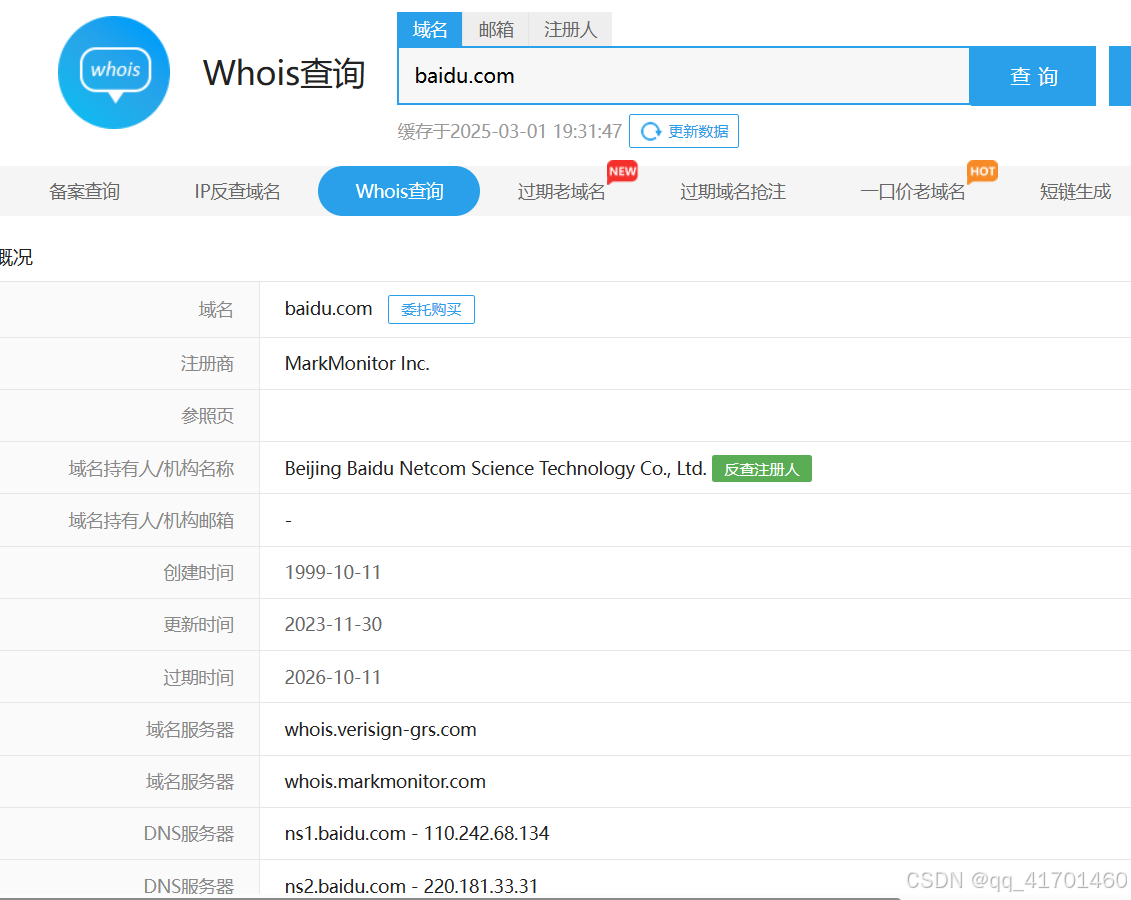The image size is (1131, 900).
Task: Open the 短链生成 navigation item
Action: pos(1075,192)
